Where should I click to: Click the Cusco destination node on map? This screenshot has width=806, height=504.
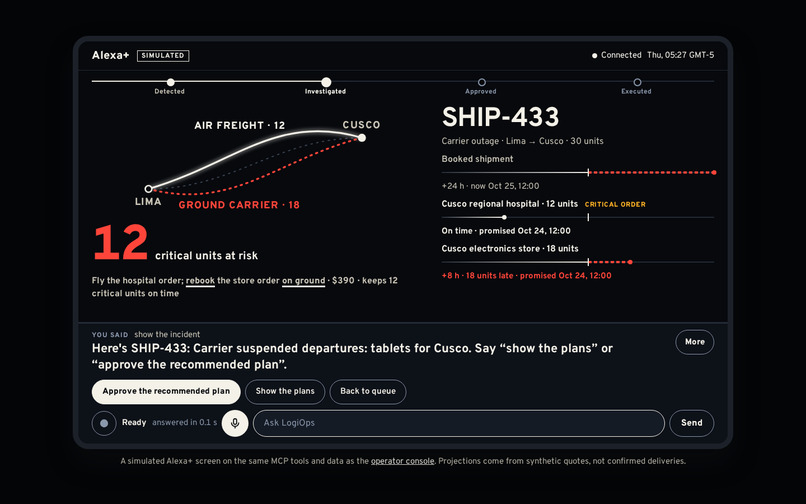pos(362,138)
